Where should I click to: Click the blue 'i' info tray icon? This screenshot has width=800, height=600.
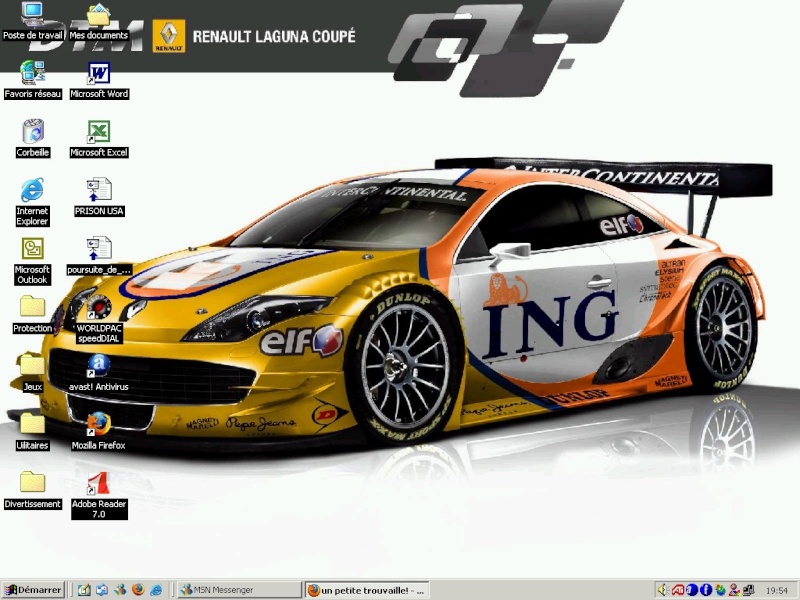(706, 590)
